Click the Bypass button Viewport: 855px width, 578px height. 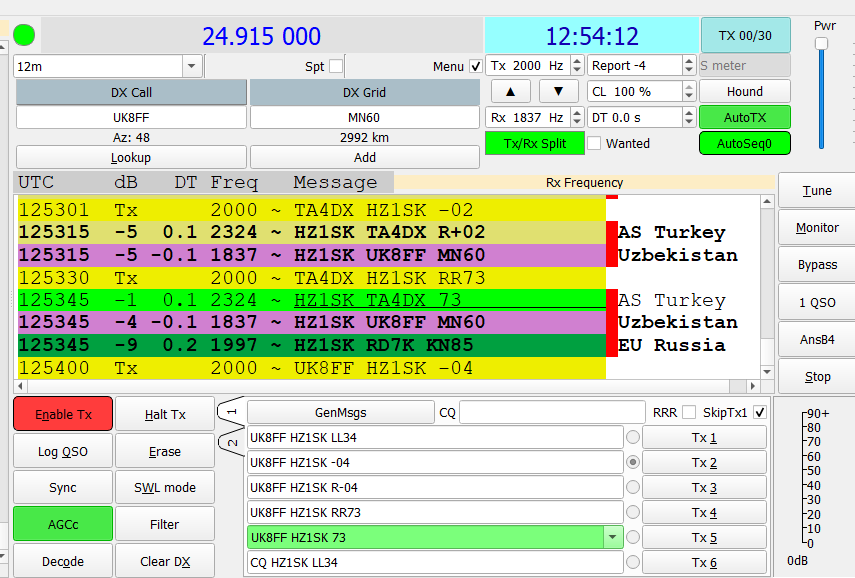[x=817, y=264]
